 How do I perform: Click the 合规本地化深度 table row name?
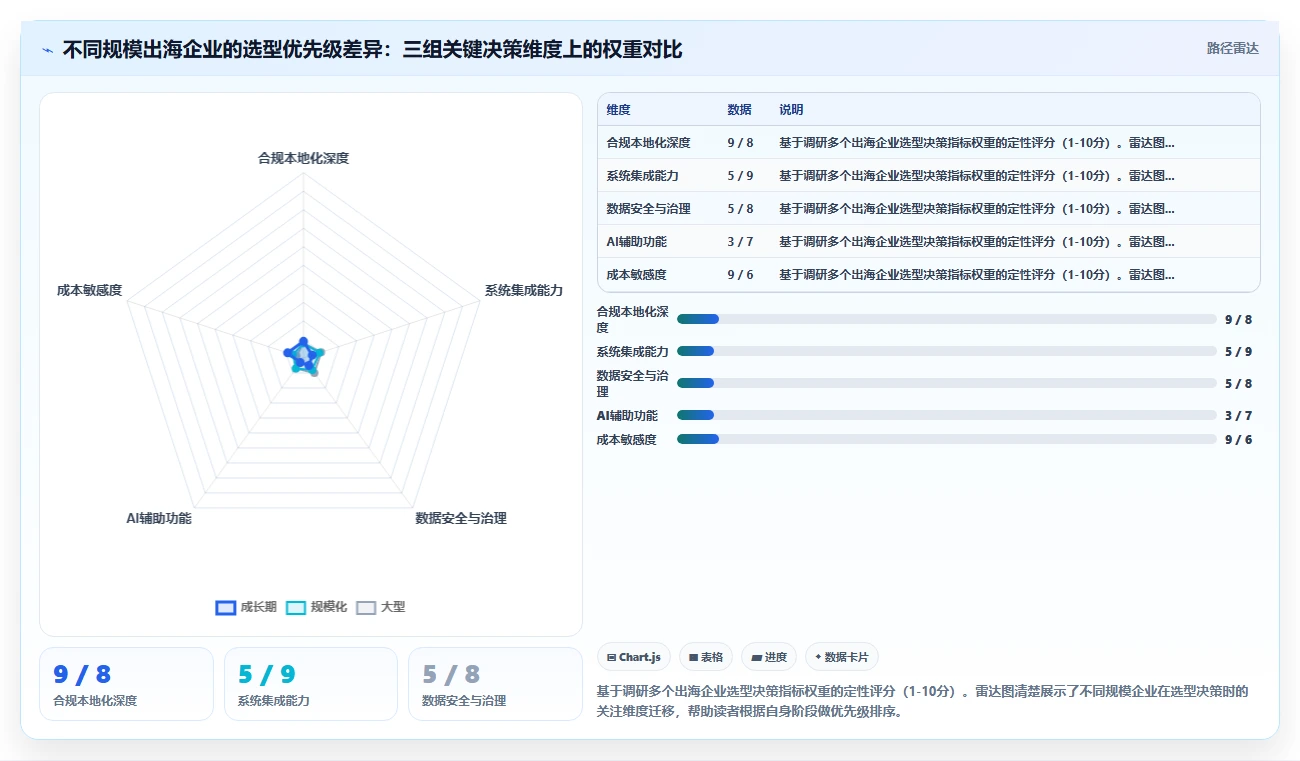click(x=648, y=143)
